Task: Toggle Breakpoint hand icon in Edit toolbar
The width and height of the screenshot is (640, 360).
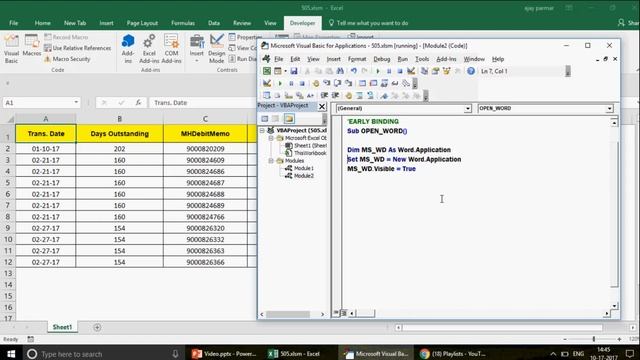Action: point(349,96)
